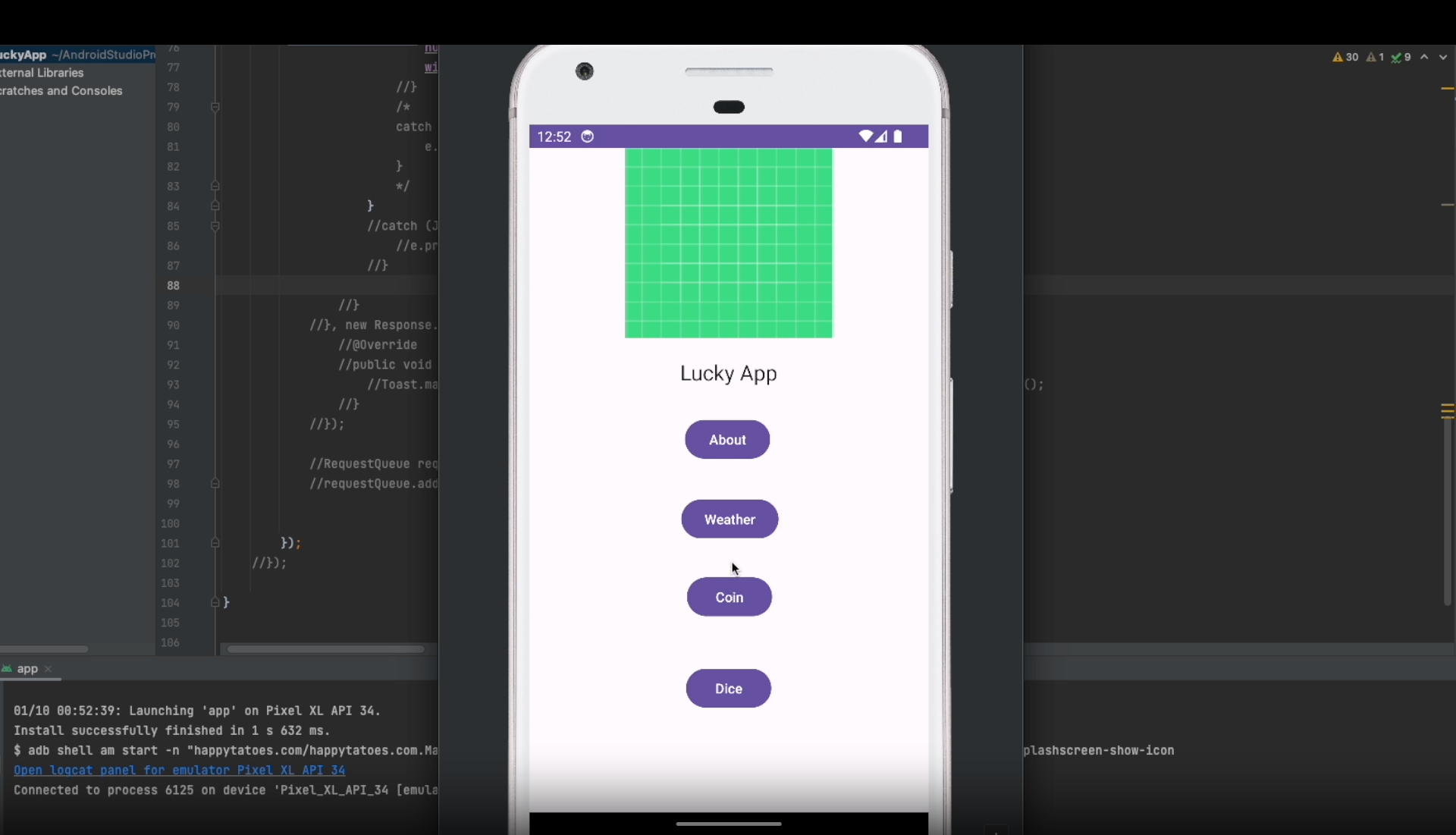The image size is (1456, 835).
Task: Click the circular status icon beside 12:52
Action: coord(587,137)
